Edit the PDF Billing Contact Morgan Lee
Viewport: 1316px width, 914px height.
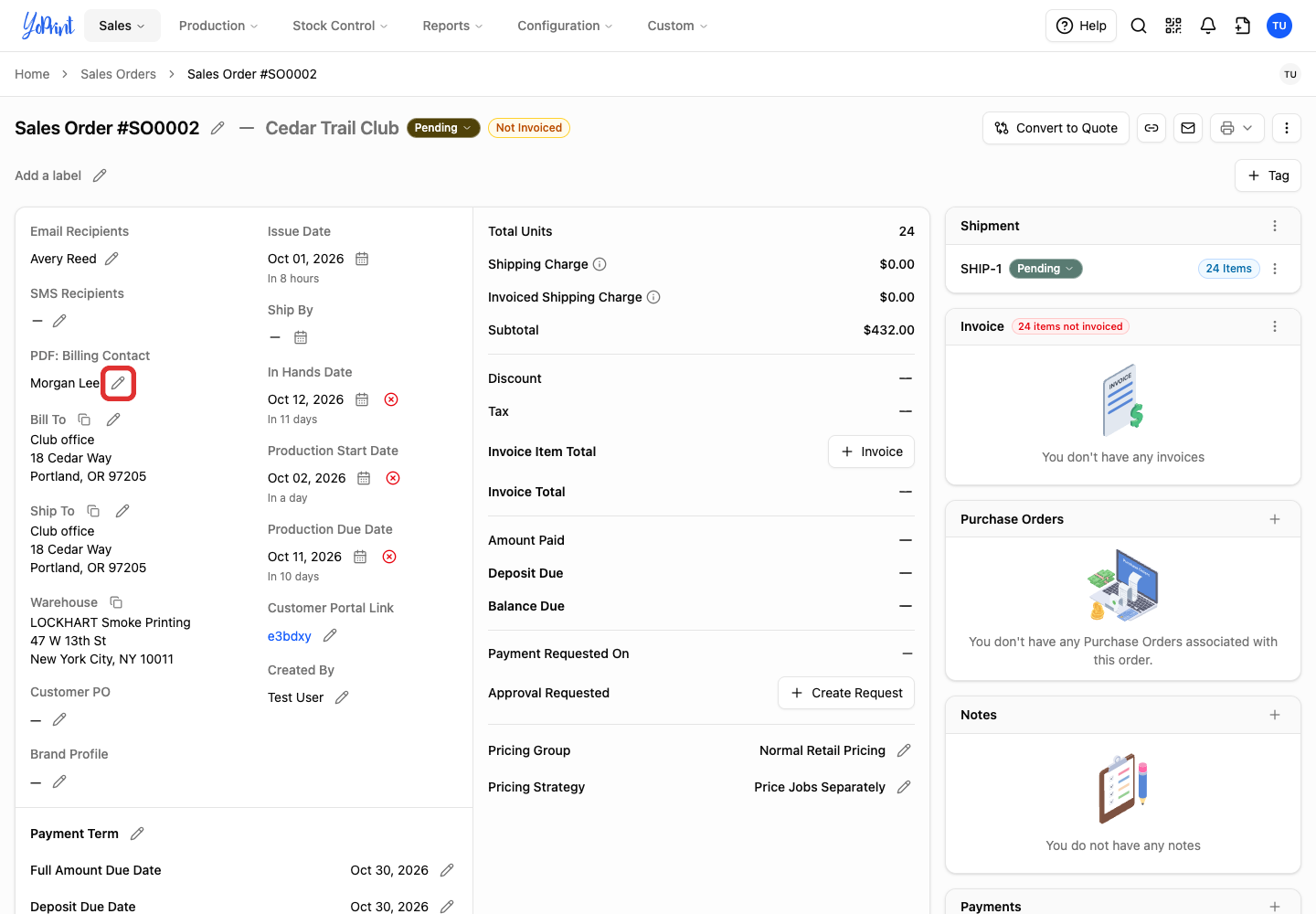click(118, 383)
